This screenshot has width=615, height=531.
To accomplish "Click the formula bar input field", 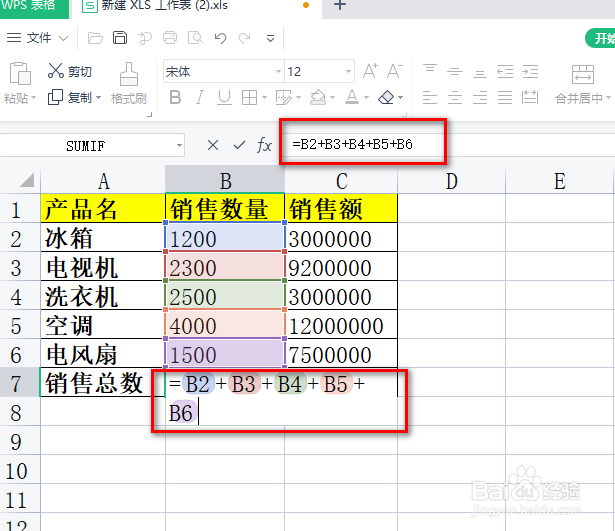I will [447, 144].
